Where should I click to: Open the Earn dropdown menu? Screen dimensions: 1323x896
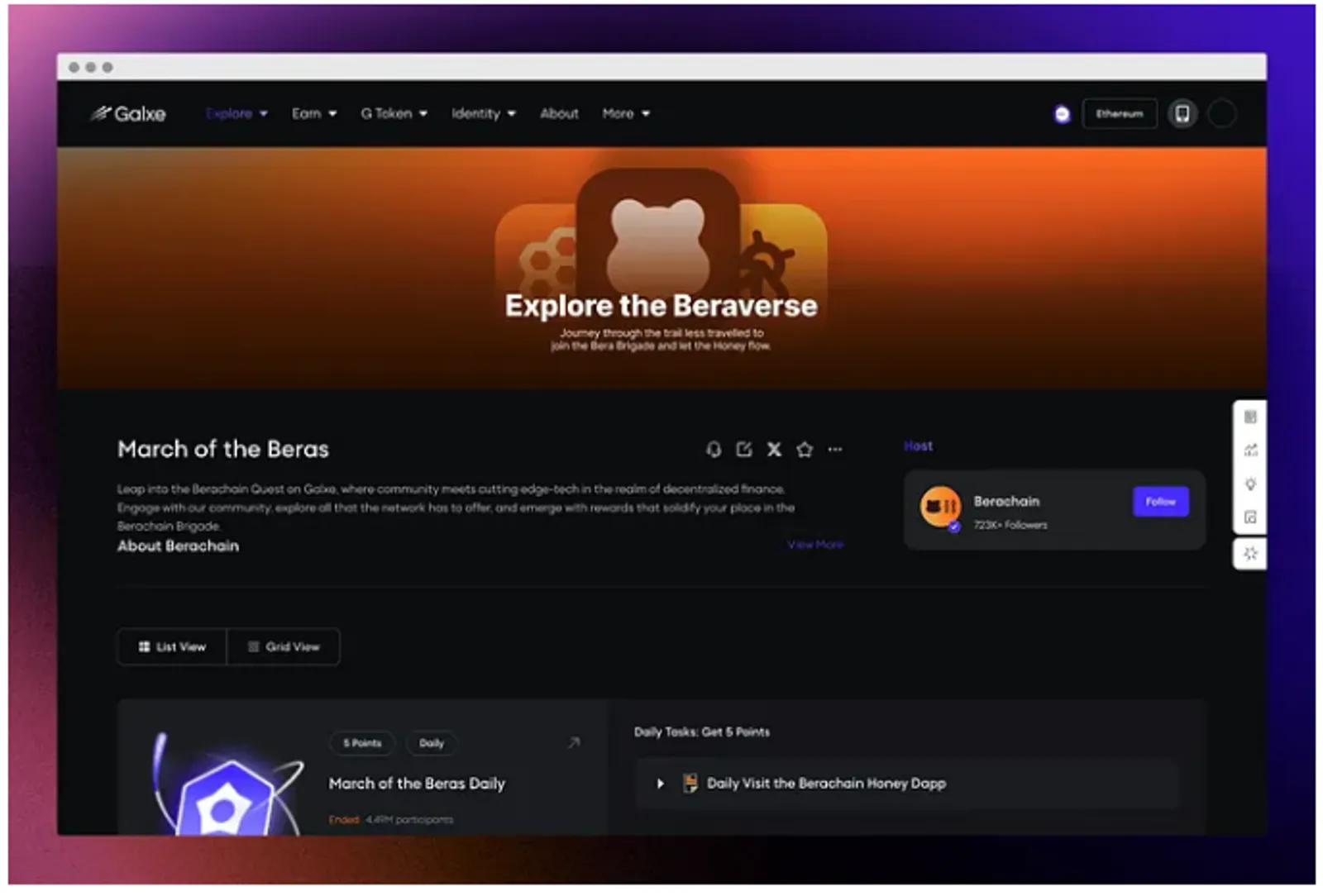(x=314, y=113)
